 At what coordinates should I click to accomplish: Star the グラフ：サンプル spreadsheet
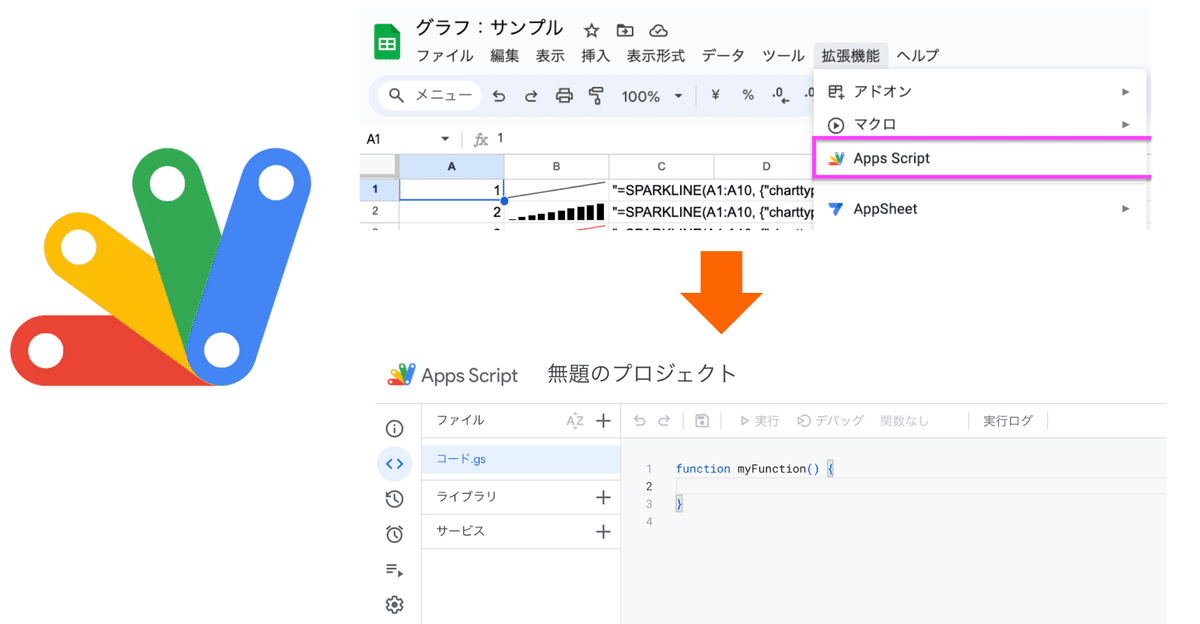[590, 30]
